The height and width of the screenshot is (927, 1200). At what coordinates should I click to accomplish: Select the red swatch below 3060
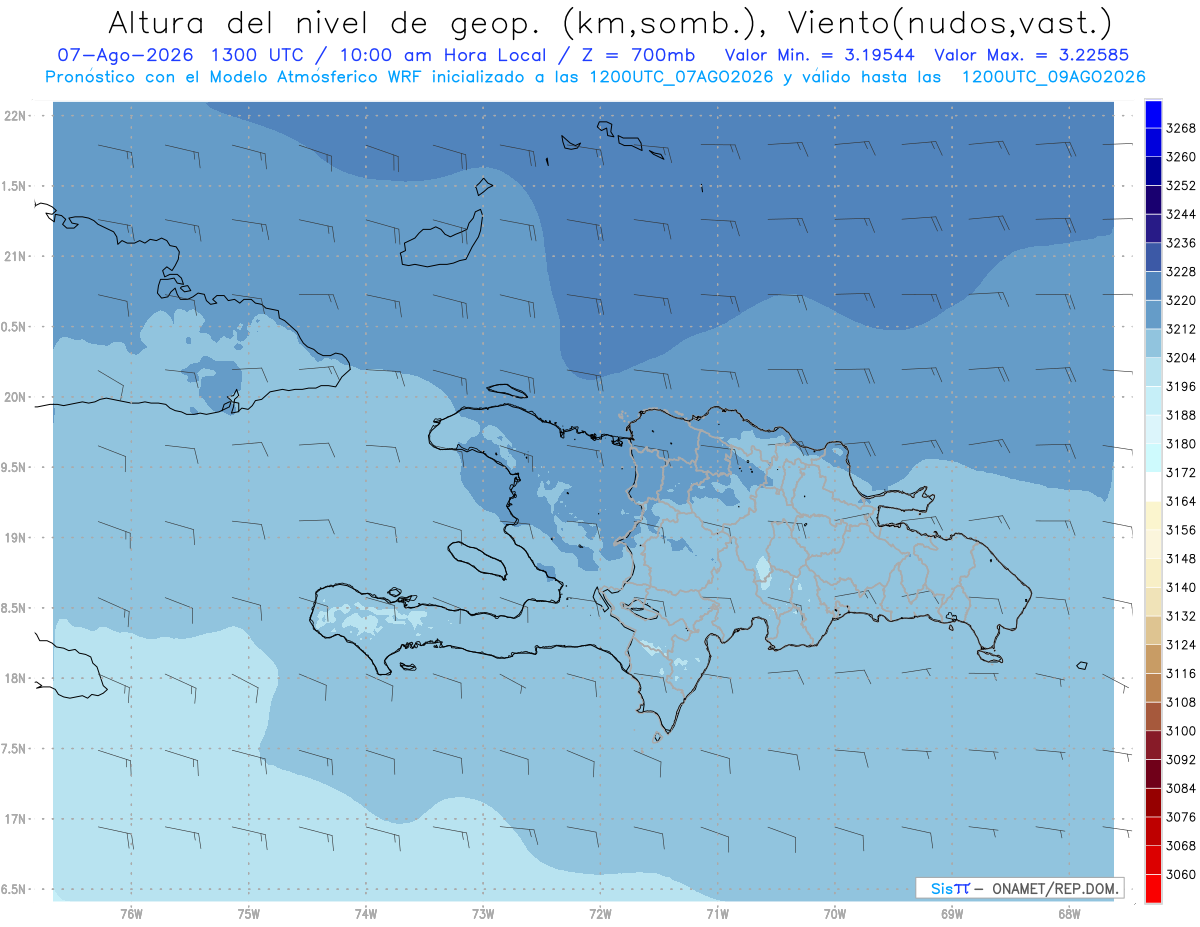1152,888
